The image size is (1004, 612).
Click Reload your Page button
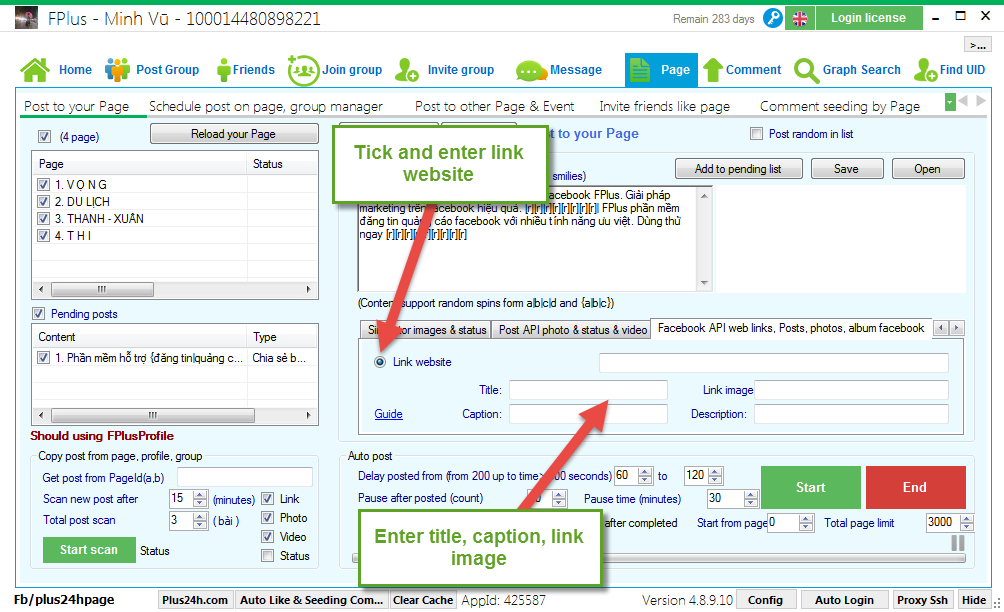tap(234, 134)
